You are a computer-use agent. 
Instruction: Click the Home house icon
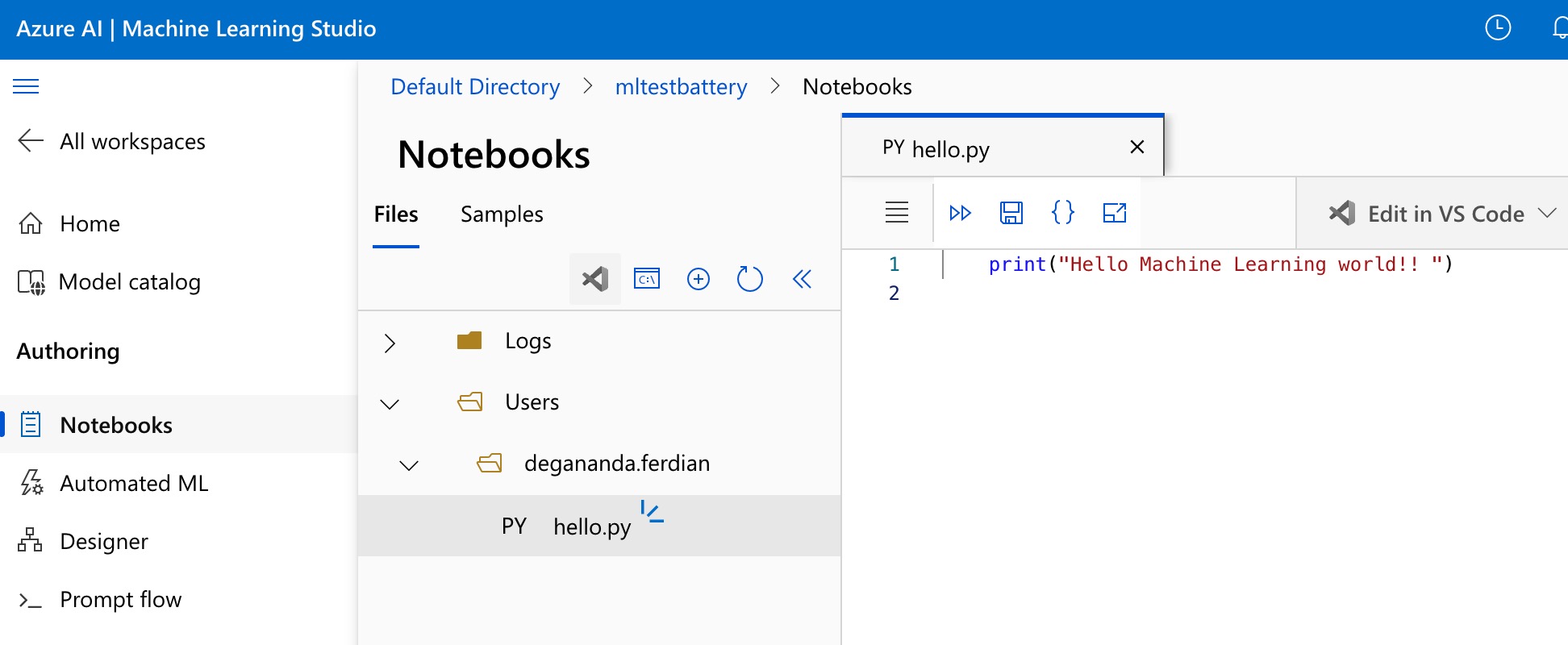(x=31, y=223)
